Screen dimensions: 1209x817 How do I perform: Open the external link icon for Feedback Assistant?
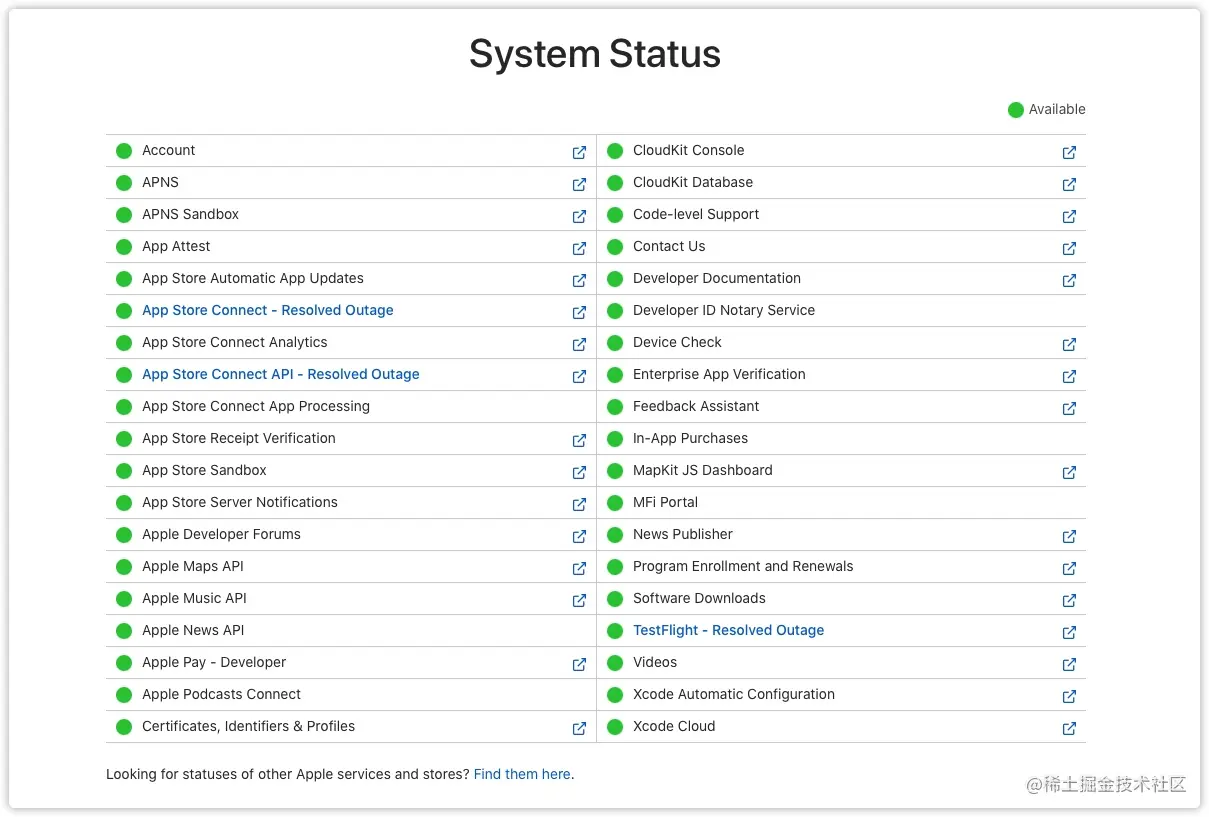click(x=1069, y=408)
